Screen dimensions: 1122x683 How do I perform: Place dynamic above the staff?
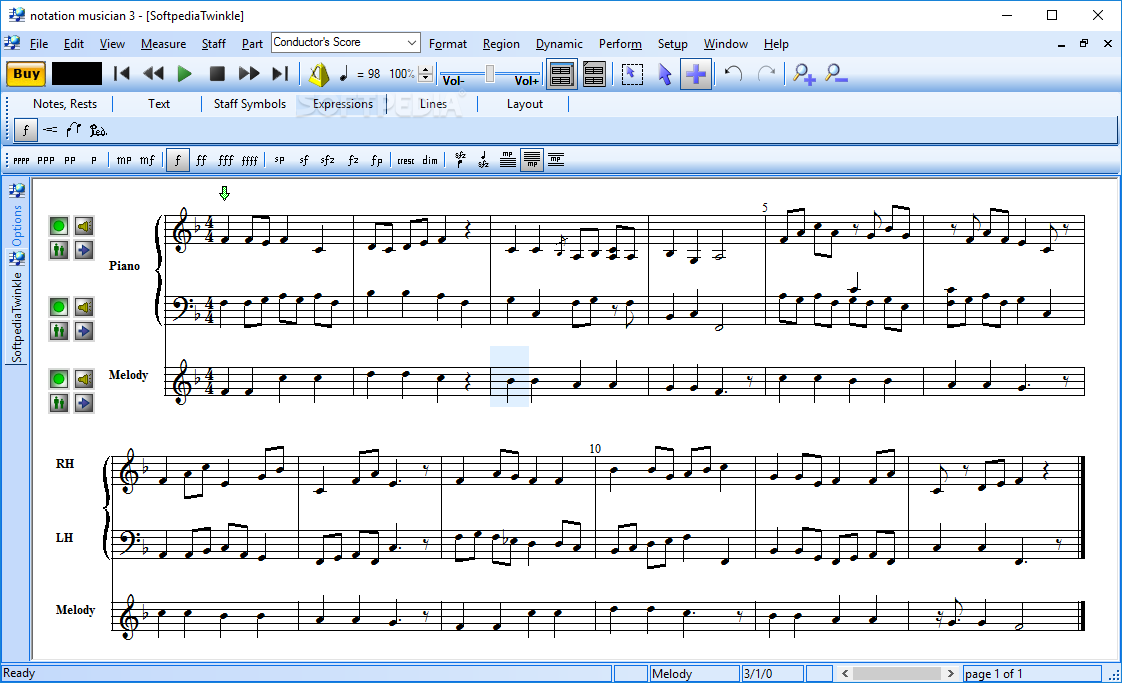click(x=507, y=160)
